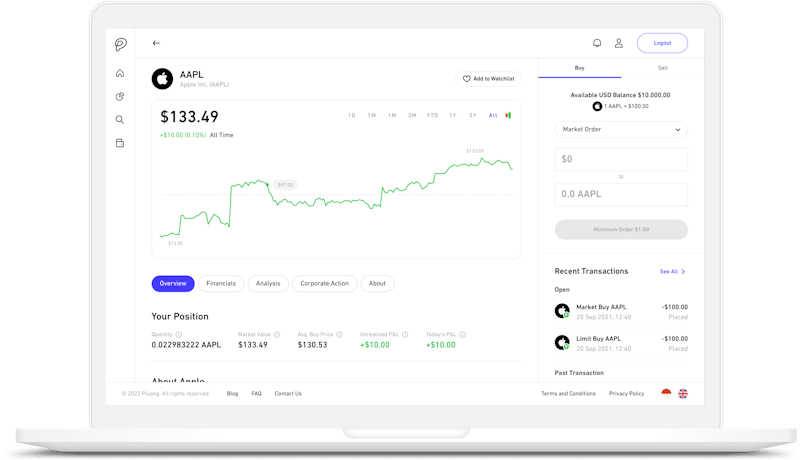Screen dimensions: 800x460
Task: Click the approximately-equal icon between amount fields
Action: pyautogui.click(x=621, y=177)
